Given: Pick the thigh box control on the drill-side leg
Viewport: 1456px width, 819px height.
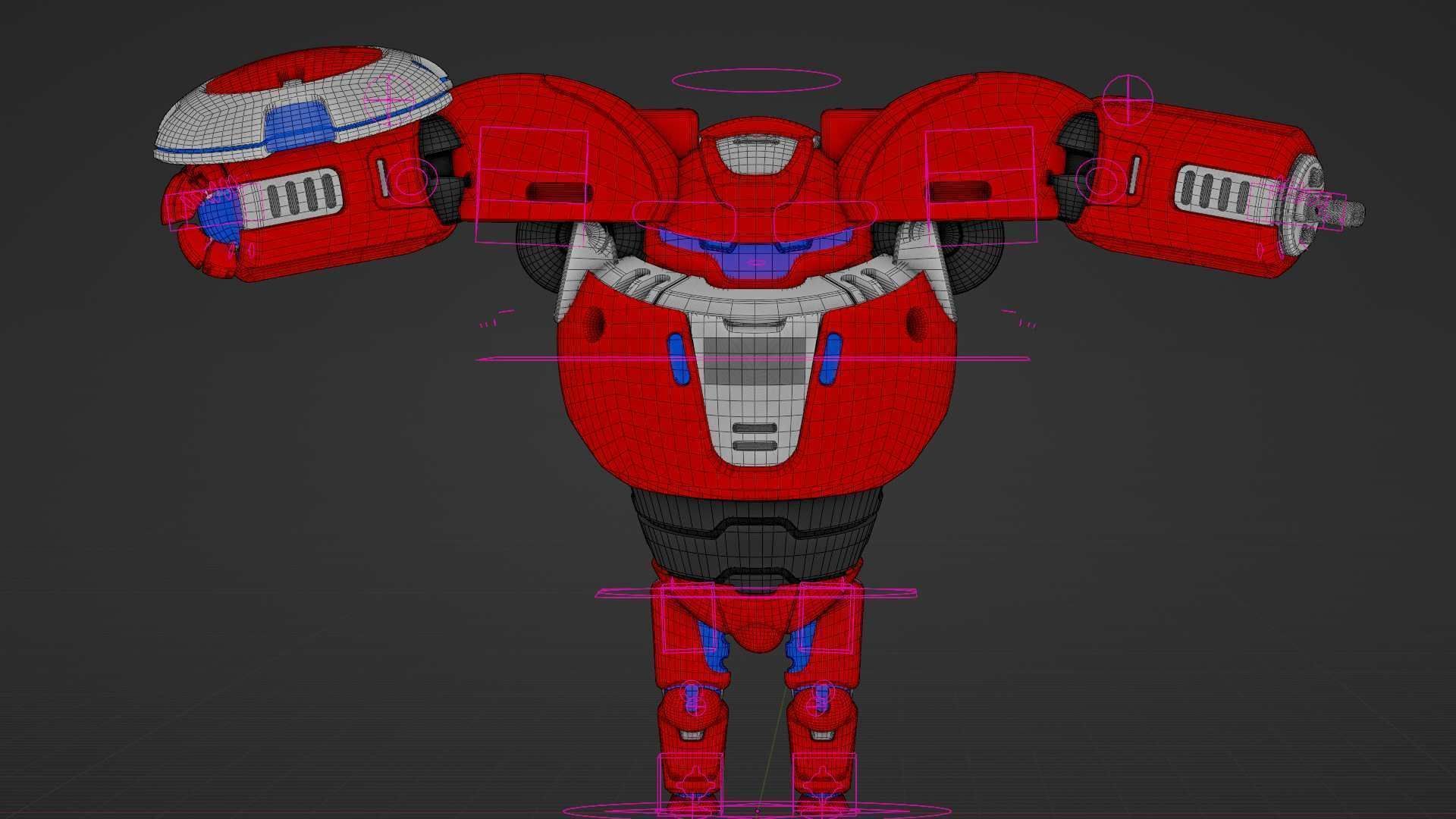Looking at the screenshot, I should coord(827,619).
